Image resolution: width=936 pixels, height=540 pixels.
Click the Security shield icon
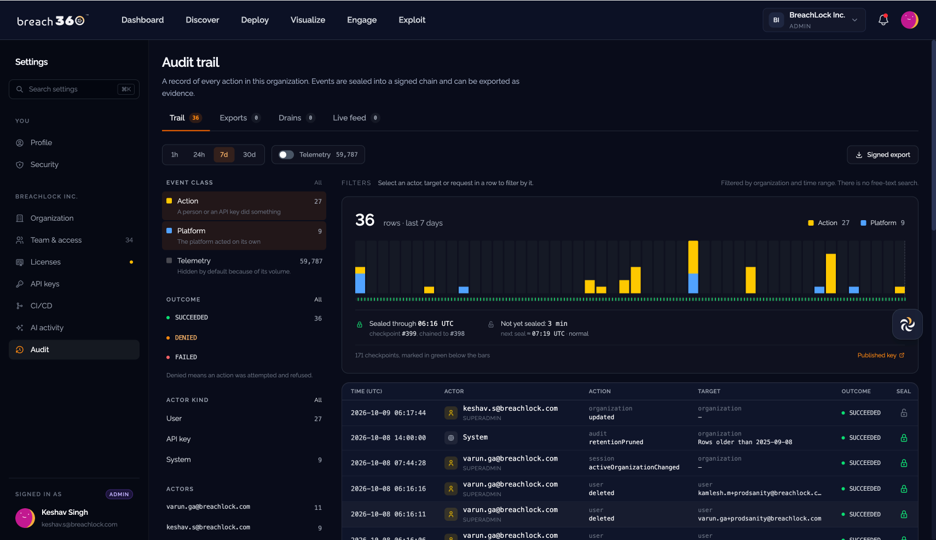point(20,165)
